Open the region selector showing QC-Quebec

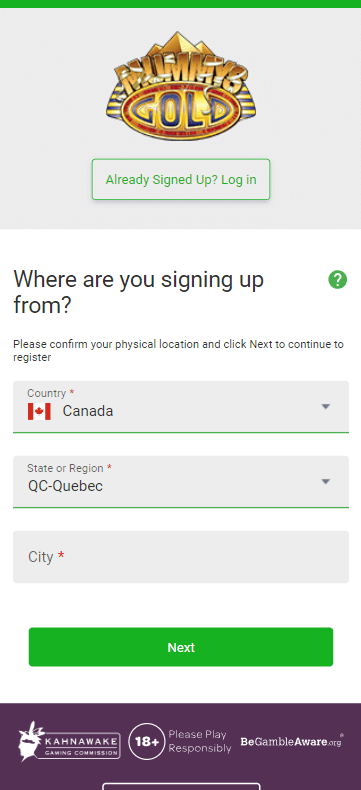click(x=181, y=482)
